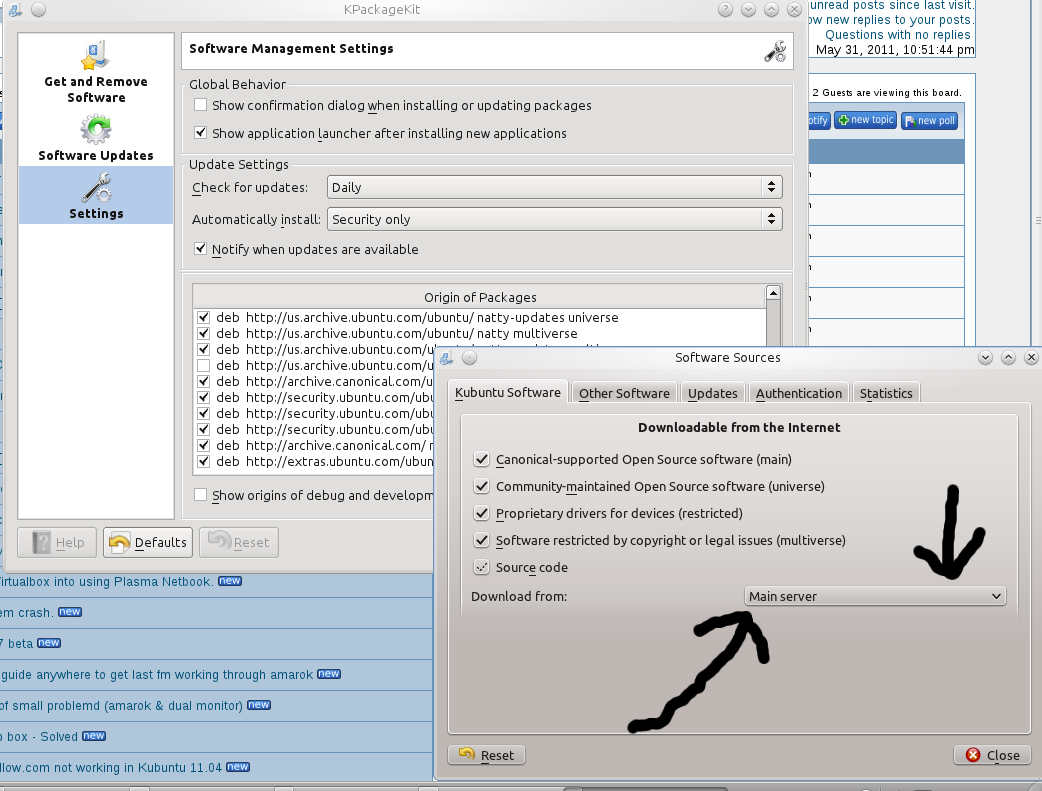Uncheck Proprietary drivers for devices (restricted)
This screenshot has width=1042, height=791.
(481, 513)
